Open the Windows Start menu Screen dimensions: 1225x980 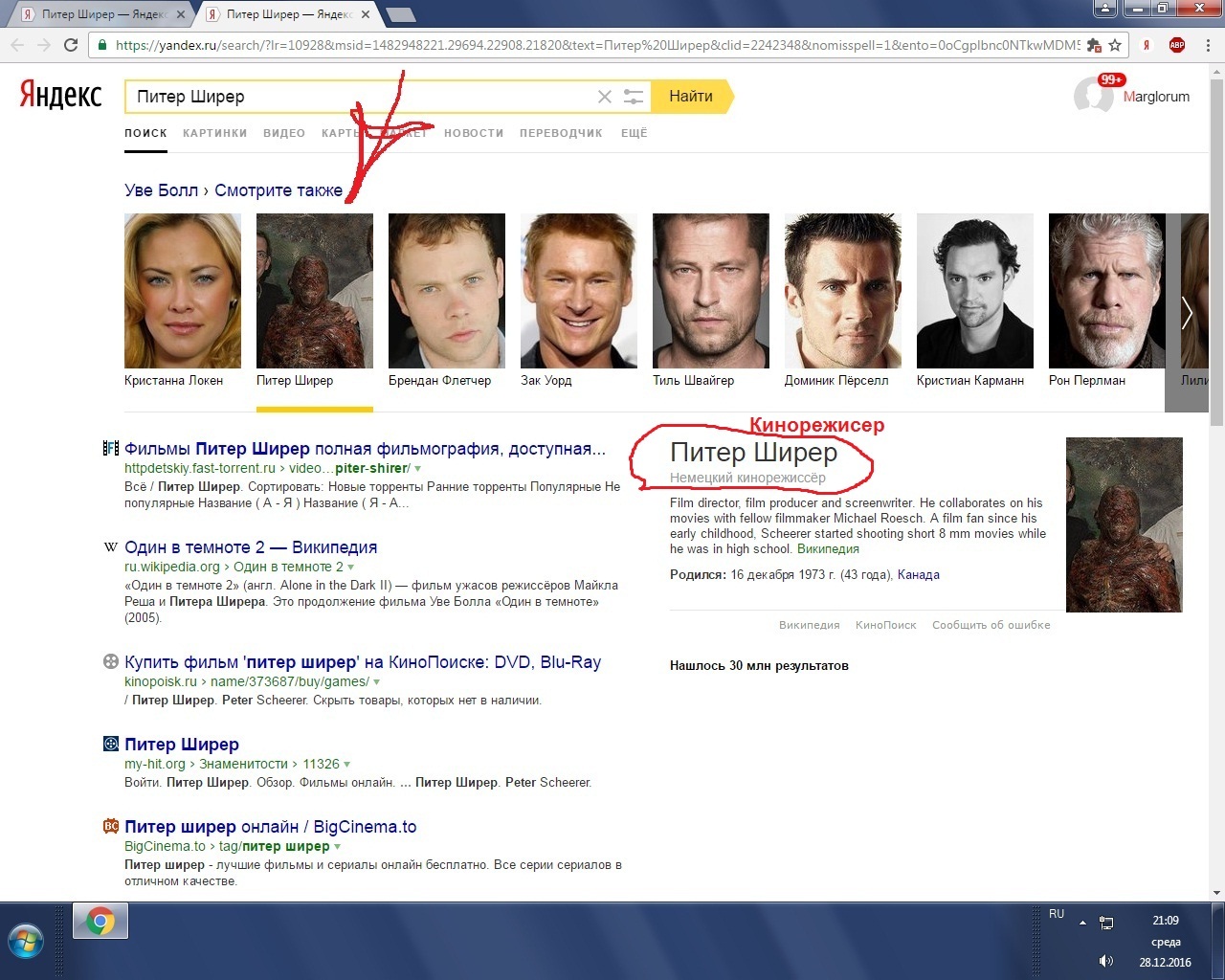27,941
